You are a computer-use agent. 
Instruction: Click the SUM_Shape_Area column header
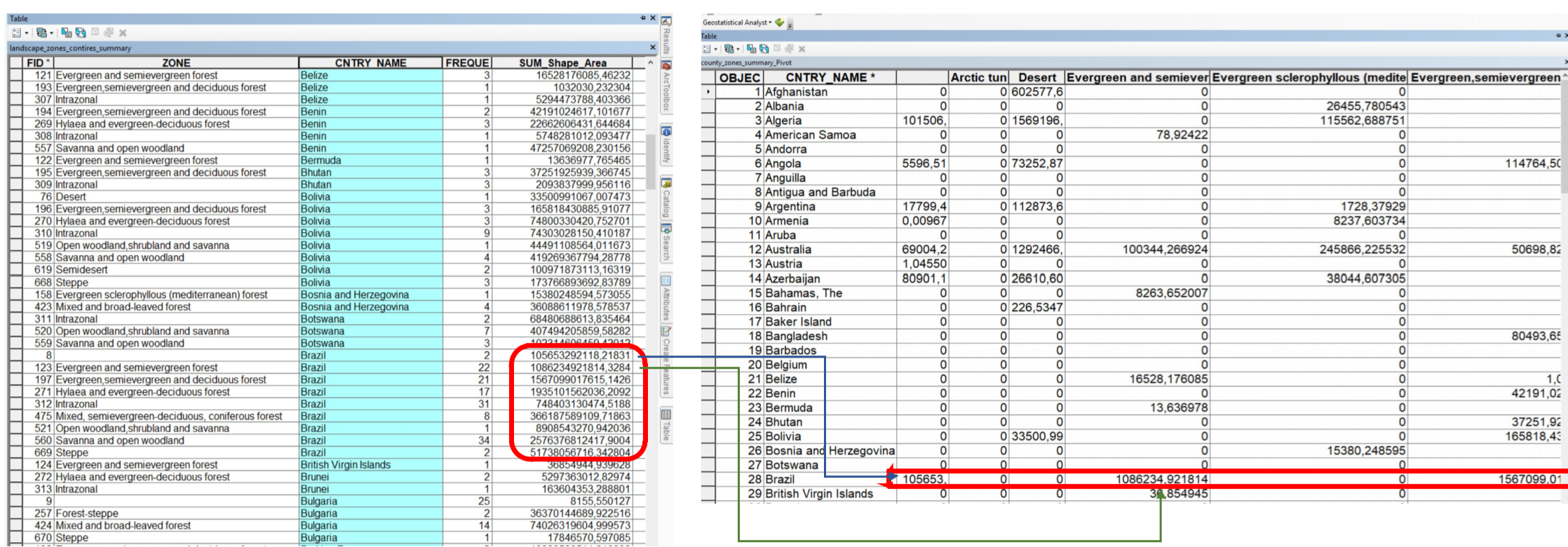tap(562, 63)
